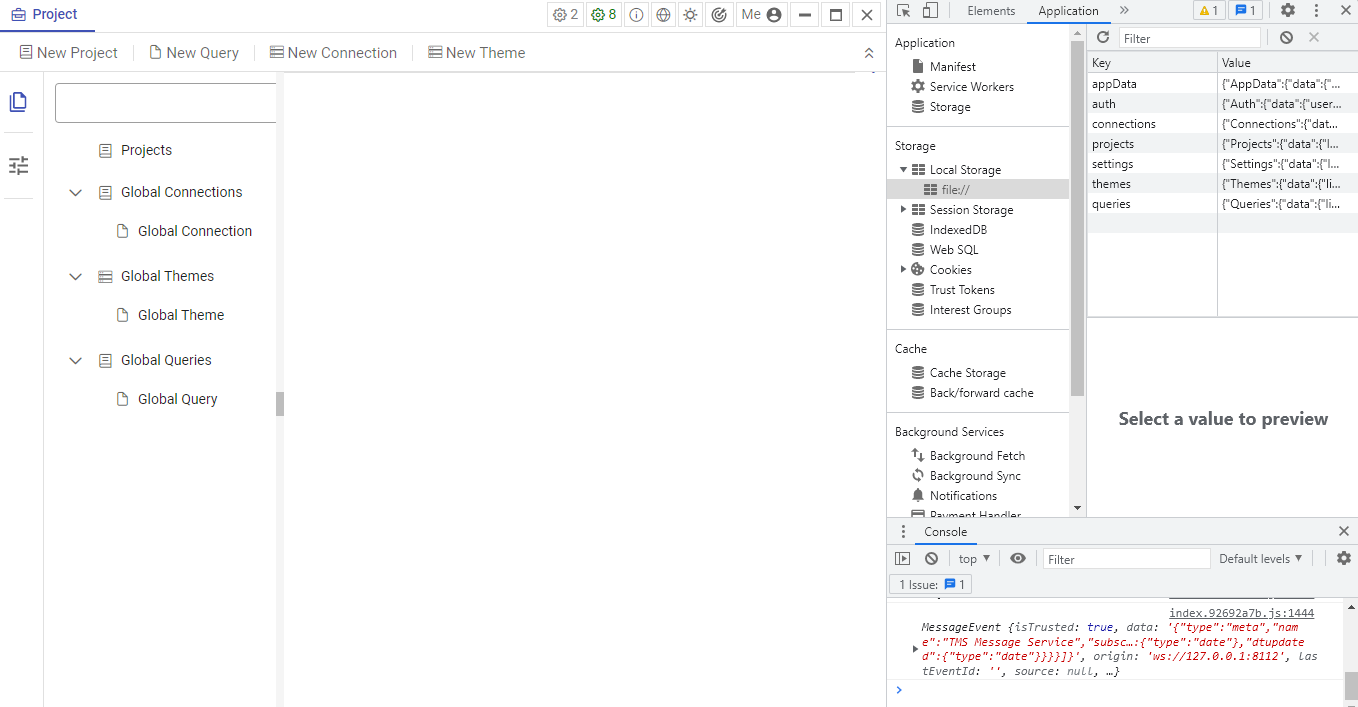Switch to the Elements tab in DevTools
Viewport: 1358px width, 707px height.
990,11
